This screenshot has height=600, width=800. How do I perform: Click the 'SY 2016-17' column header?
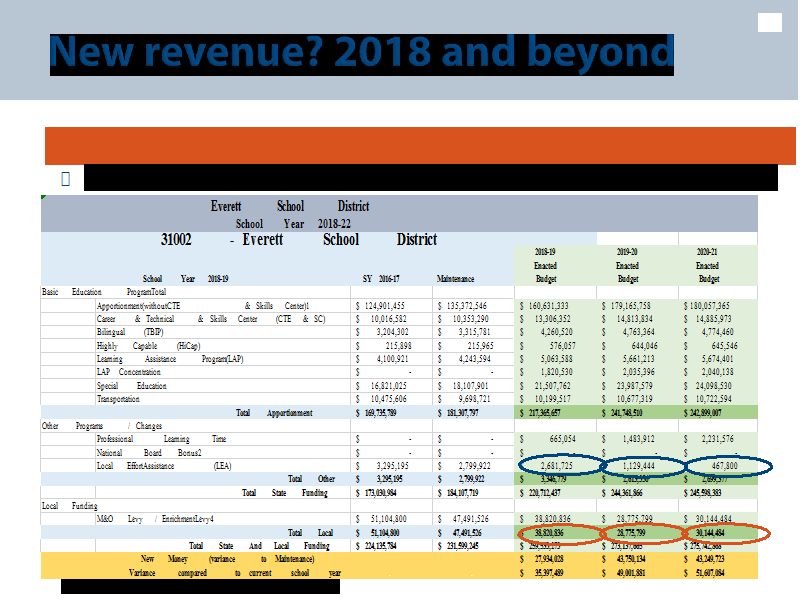pyautogui.click(x=381, y=279)
